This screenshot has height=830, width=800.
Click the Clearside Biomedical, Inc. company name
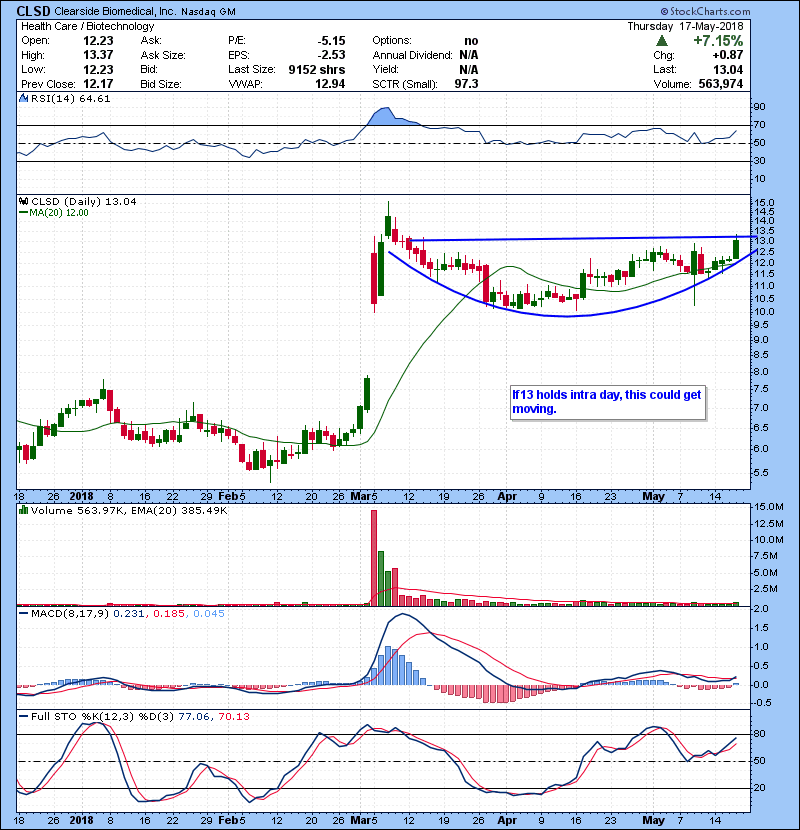point(116,11)
